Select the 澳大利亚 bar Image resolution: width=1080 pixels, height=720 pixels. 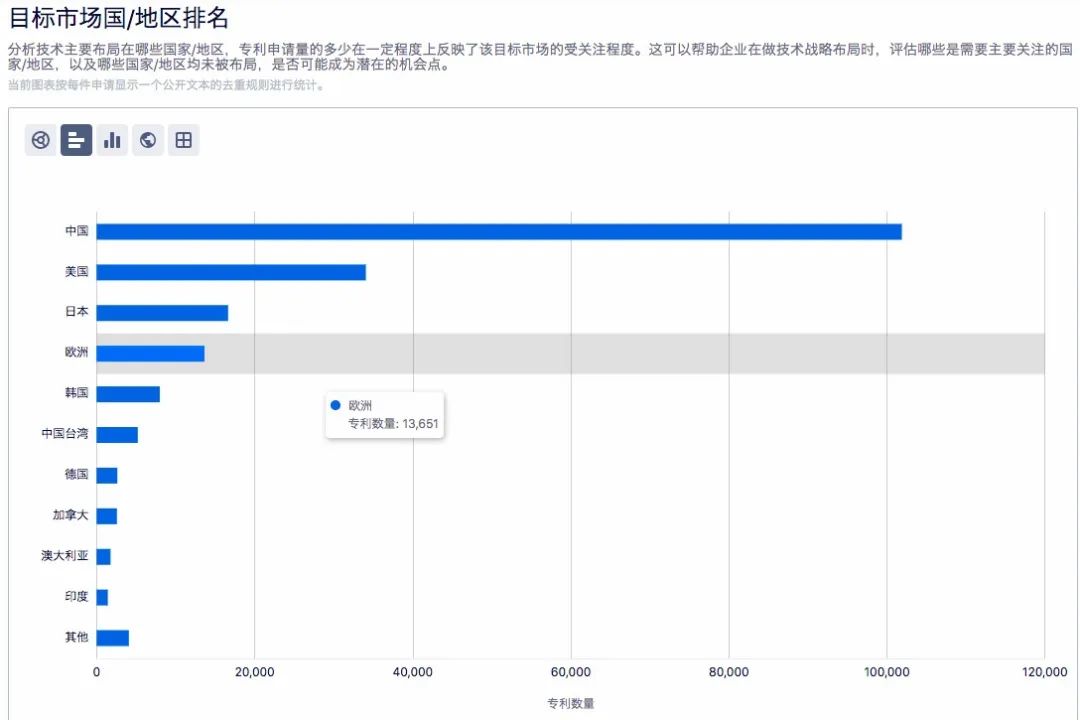pyautogui.click(x=104, y=557)
